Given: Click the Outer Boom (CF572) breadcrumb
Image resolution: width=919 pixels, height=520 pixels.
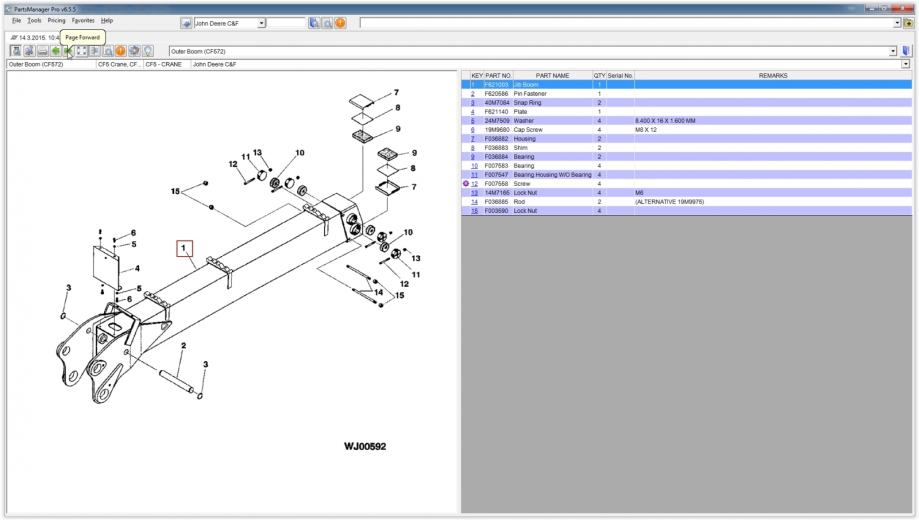Looking at the screenshot, I should [x=36, y=64].
